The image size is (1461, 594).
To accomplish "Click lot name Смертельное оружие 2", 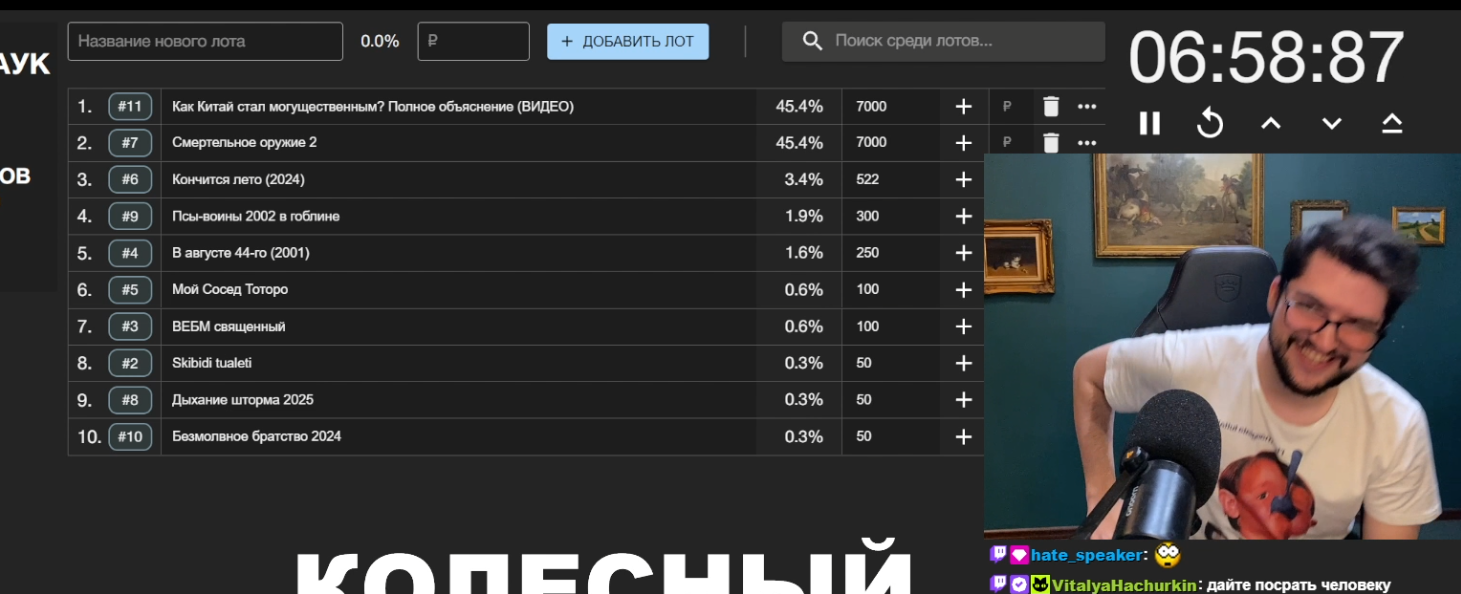I will click(x=244, y=143).
